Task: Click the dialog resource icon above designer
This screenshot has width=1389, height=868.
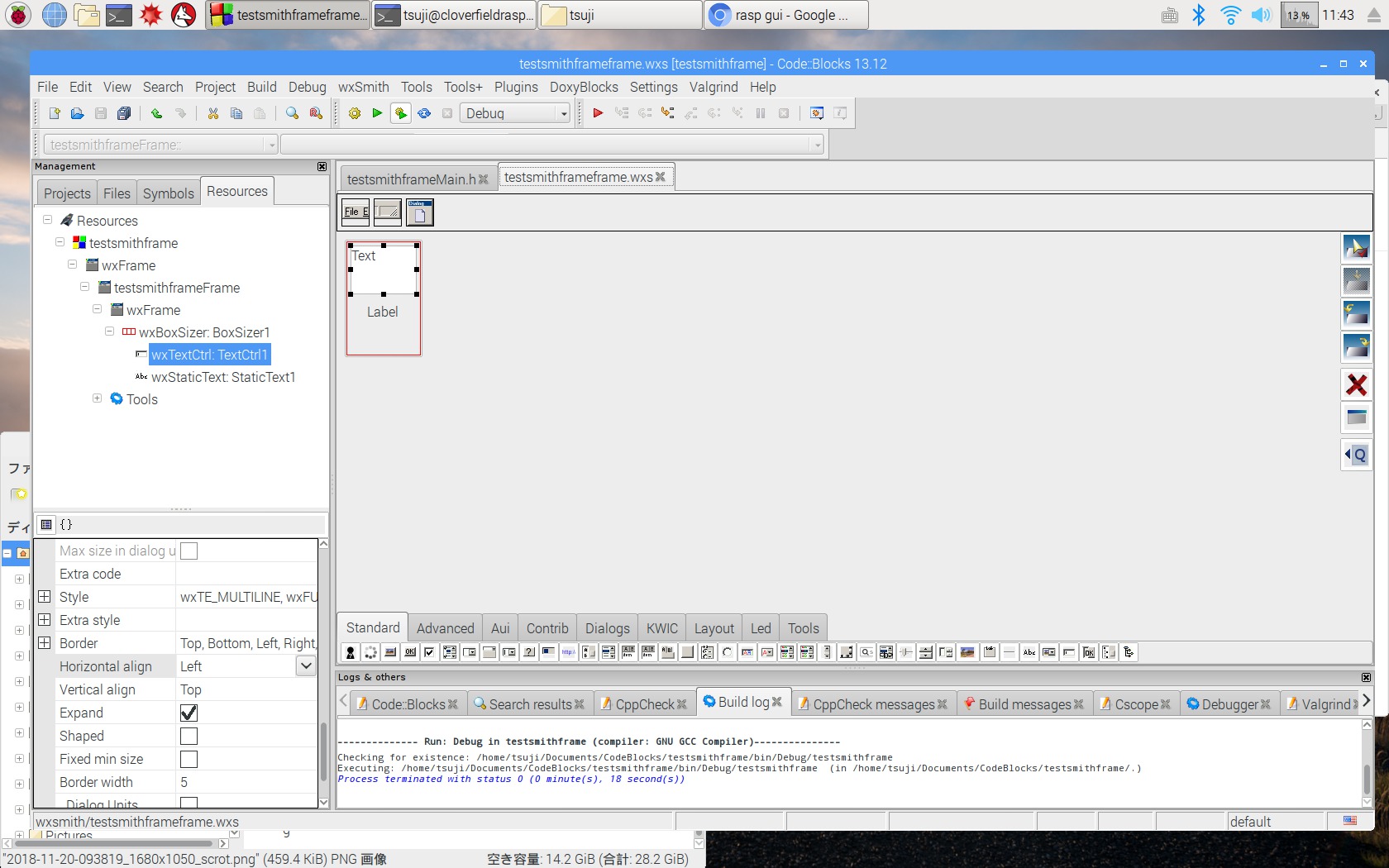Action: 419,212
